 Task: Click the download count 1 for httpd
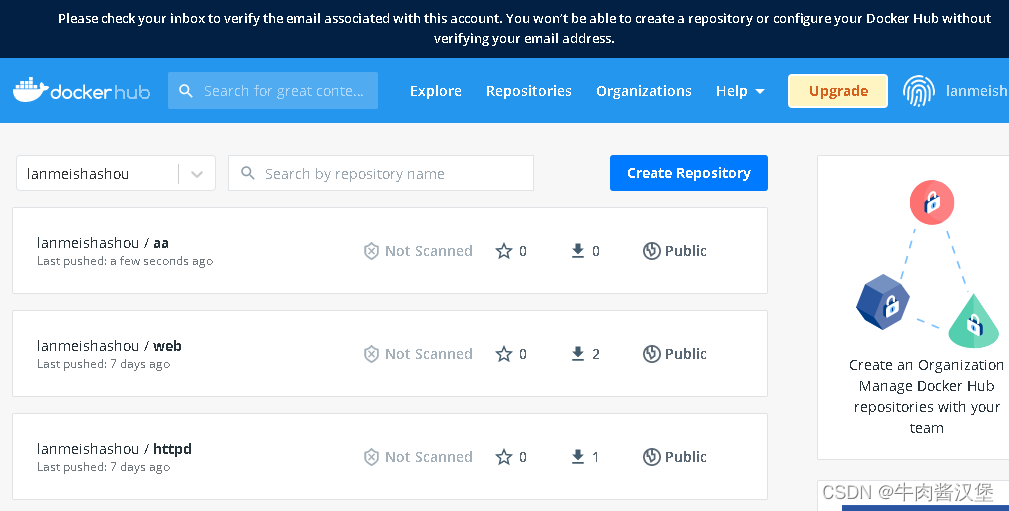tap(595, 457)
